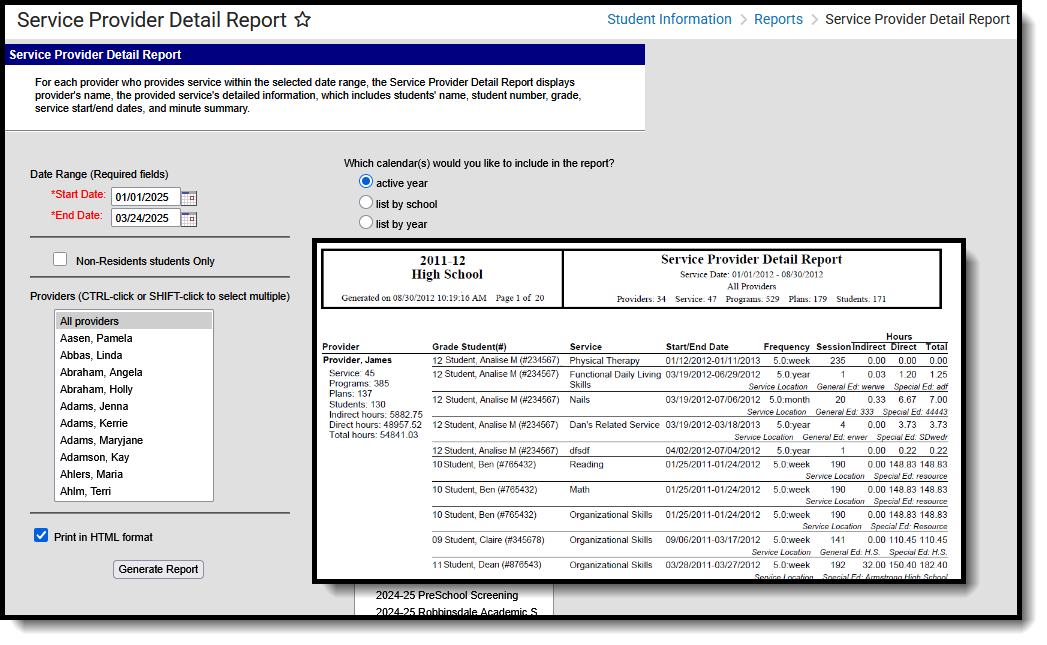Choose the list by year radio option
Screen dimensions: 1047x645
tap(366, 222)
